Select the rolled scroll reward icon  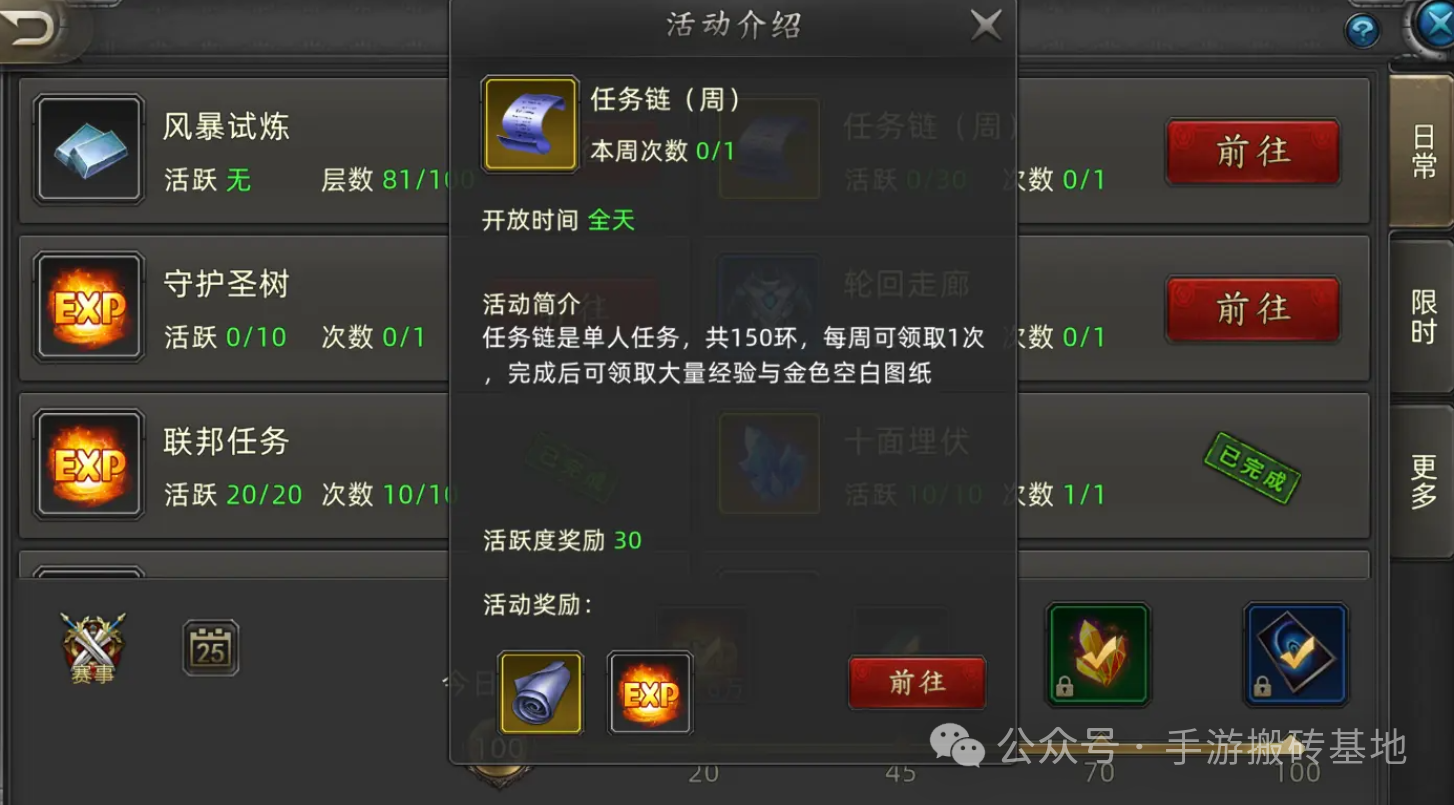point(540,693)
